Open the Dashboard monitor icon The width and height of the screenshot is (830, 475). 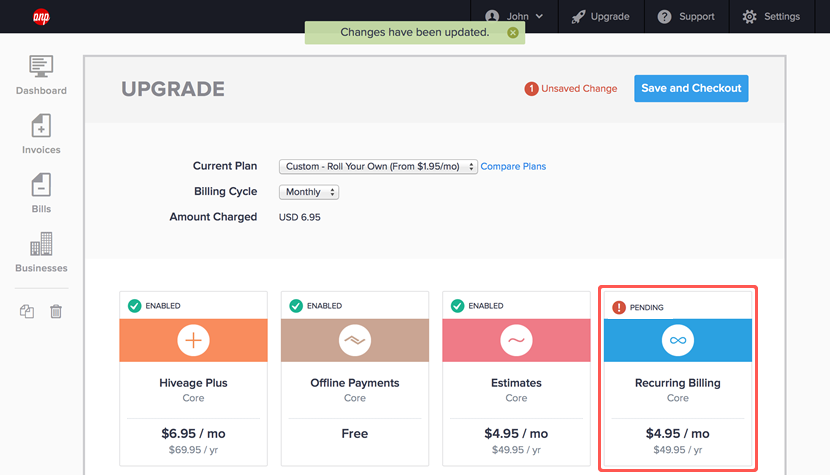pyautogui.click(x=41, y=66)
